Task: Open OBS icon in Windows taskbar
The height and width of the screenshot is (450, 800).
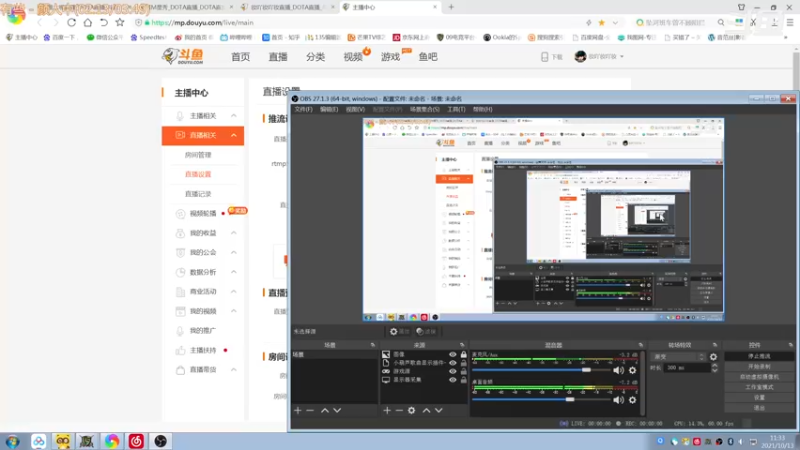Action: point(160,441)
